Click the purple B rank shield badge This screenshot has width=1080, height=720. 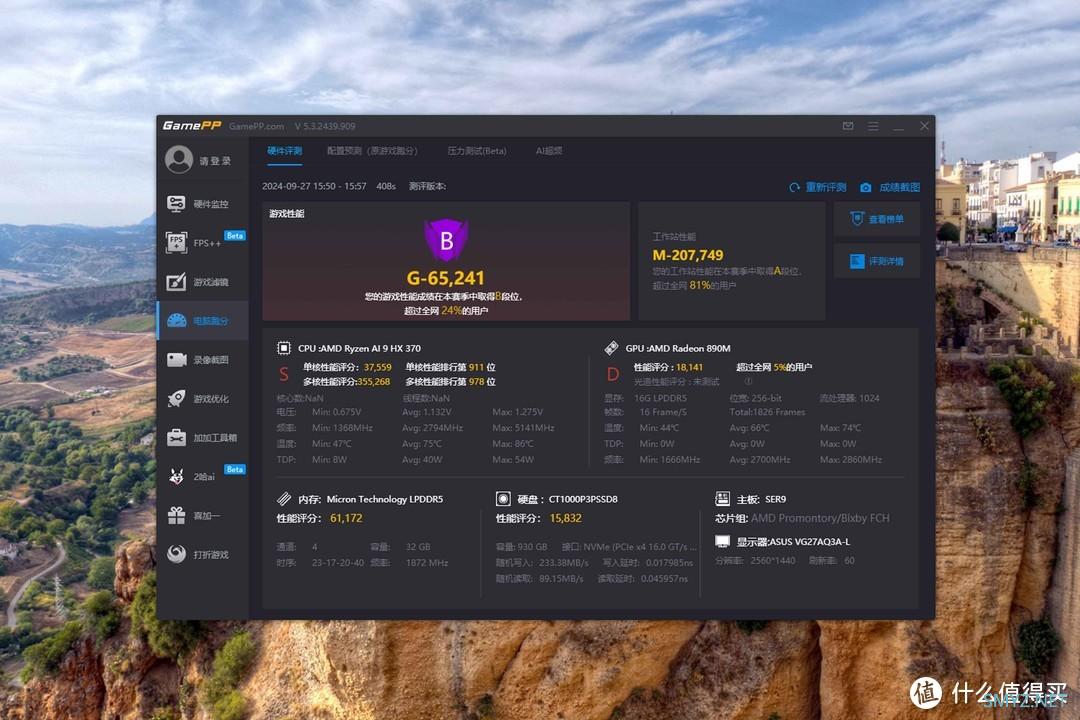446,240
